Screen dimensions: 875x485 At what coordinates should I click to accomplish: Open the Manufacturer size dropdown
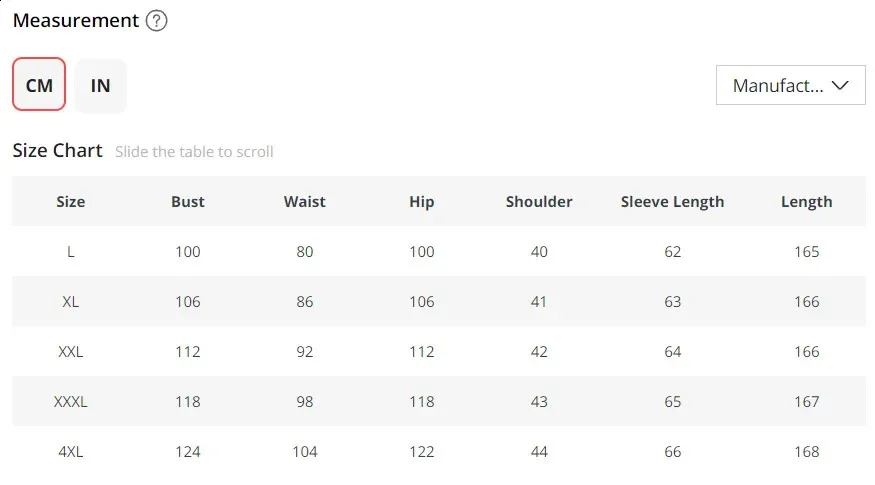(778, 85)
